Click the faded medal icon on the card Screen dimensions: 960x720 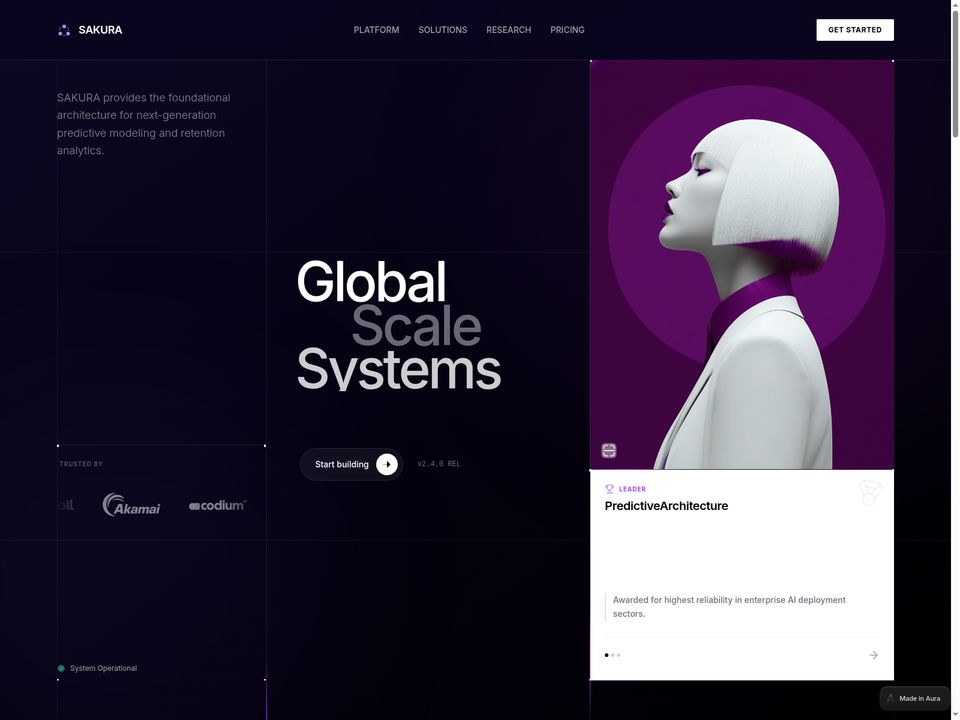pos(871,493)
